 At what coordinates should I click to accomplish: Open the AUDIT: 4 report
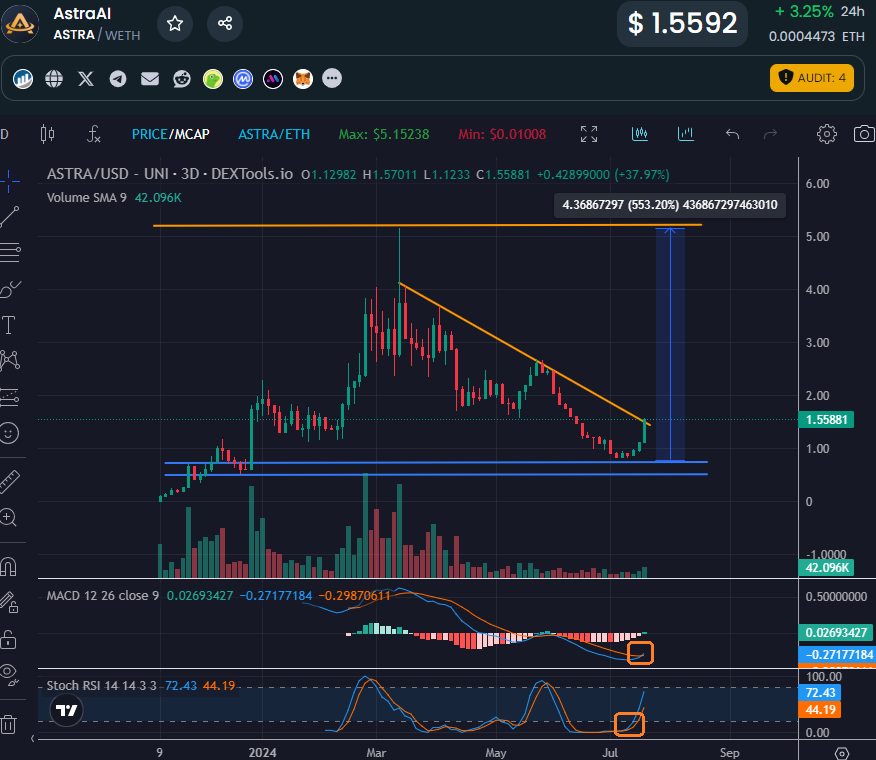[812, 76]
